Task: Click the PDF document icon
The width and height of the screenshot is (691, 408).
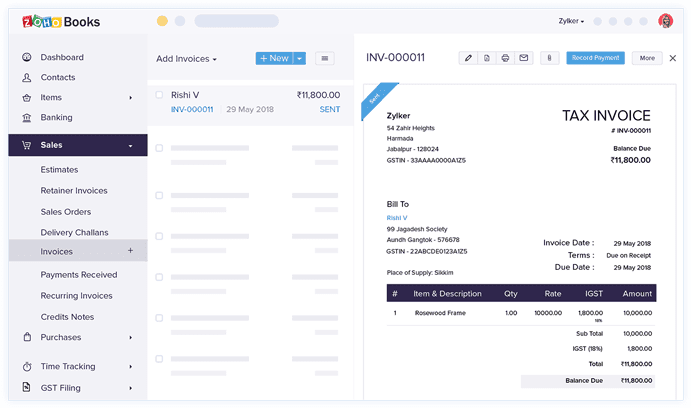Action: 487,58
